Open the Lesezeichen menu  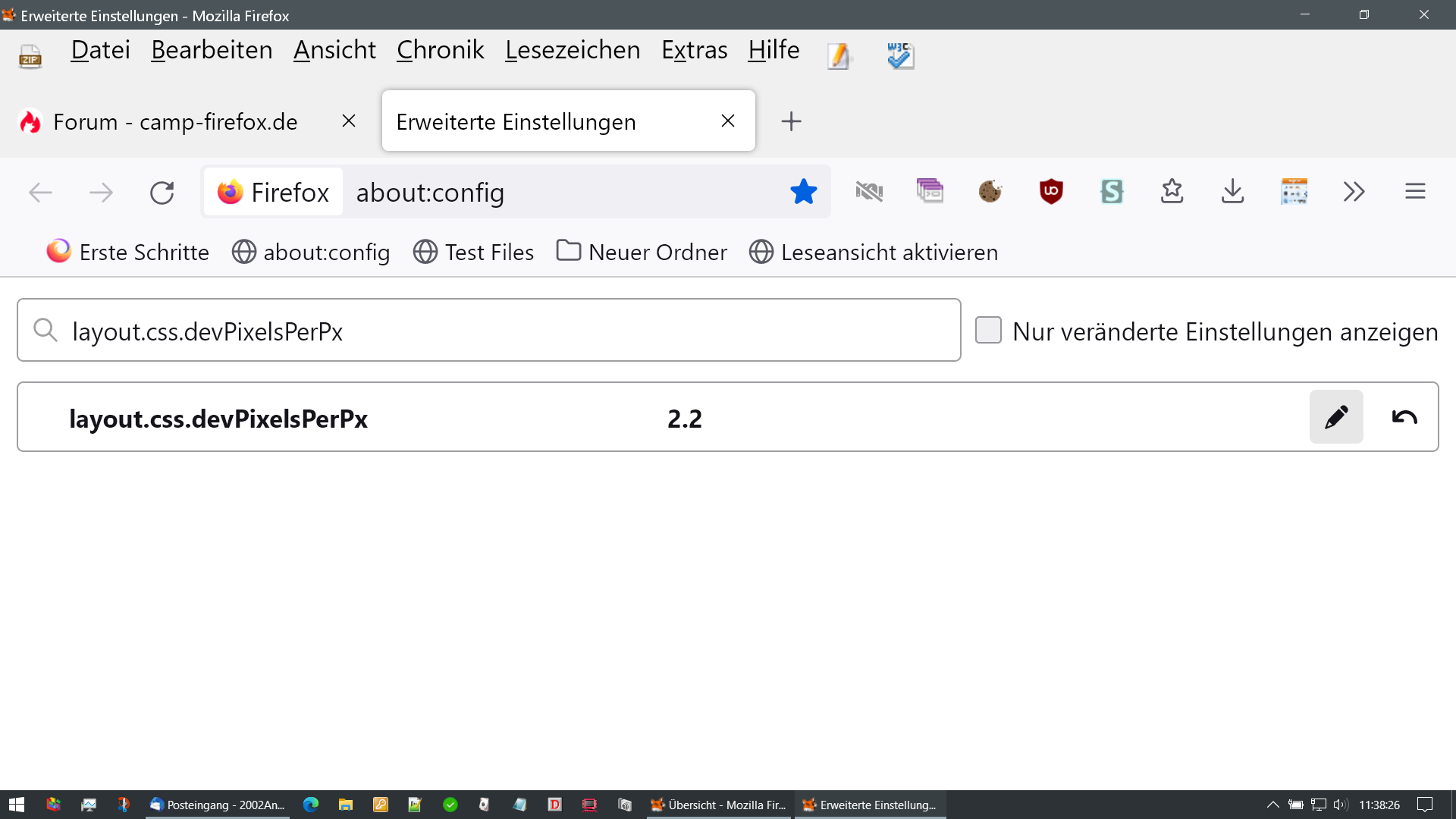pos(573,50)
